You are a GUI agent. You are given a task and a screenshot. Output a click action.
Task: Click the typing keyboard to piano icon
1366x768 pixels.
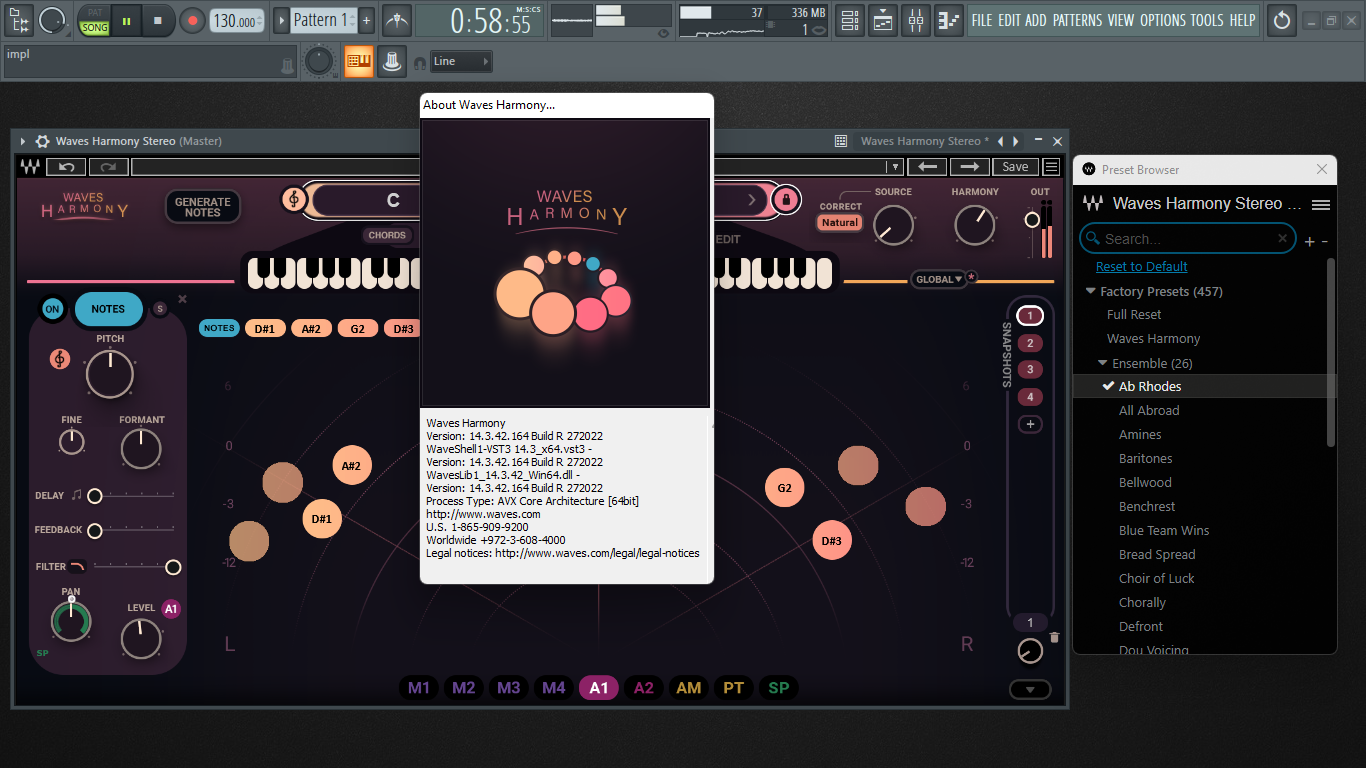[358, 62]
